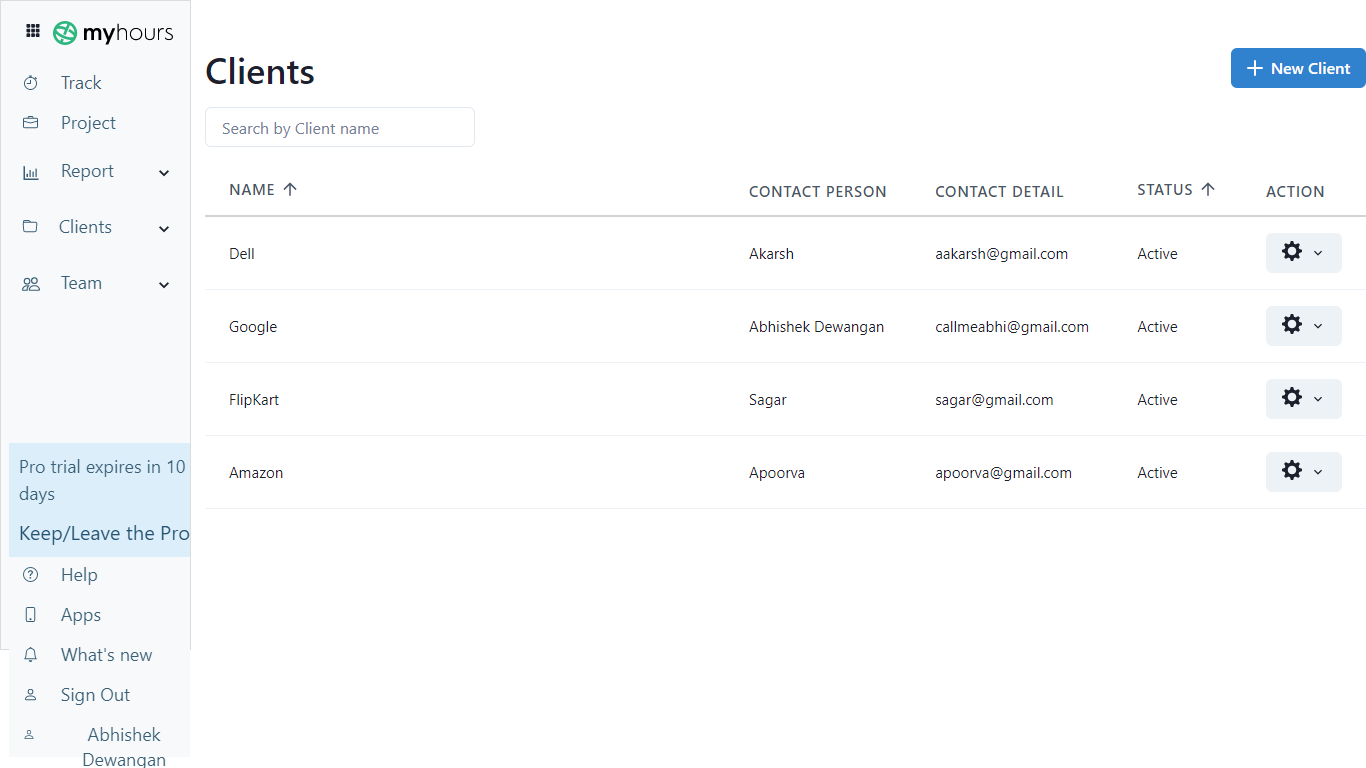Expand the Report menu chevron
The width and height of the screenshot is (1366, 768).
pyautogui.click(x=165, y=173)
